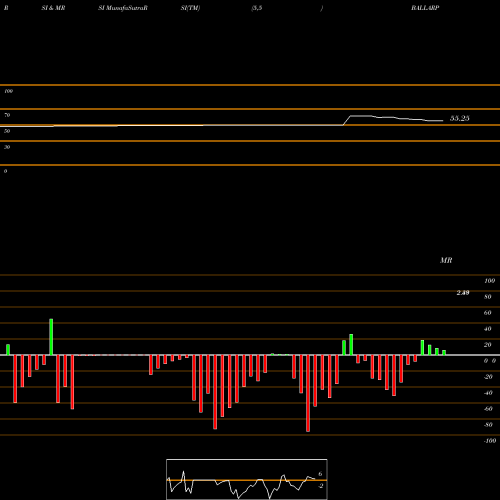Screen dimensions: 500x500
Task: Click the 50 level label on RSI axis
Action: 7,131
